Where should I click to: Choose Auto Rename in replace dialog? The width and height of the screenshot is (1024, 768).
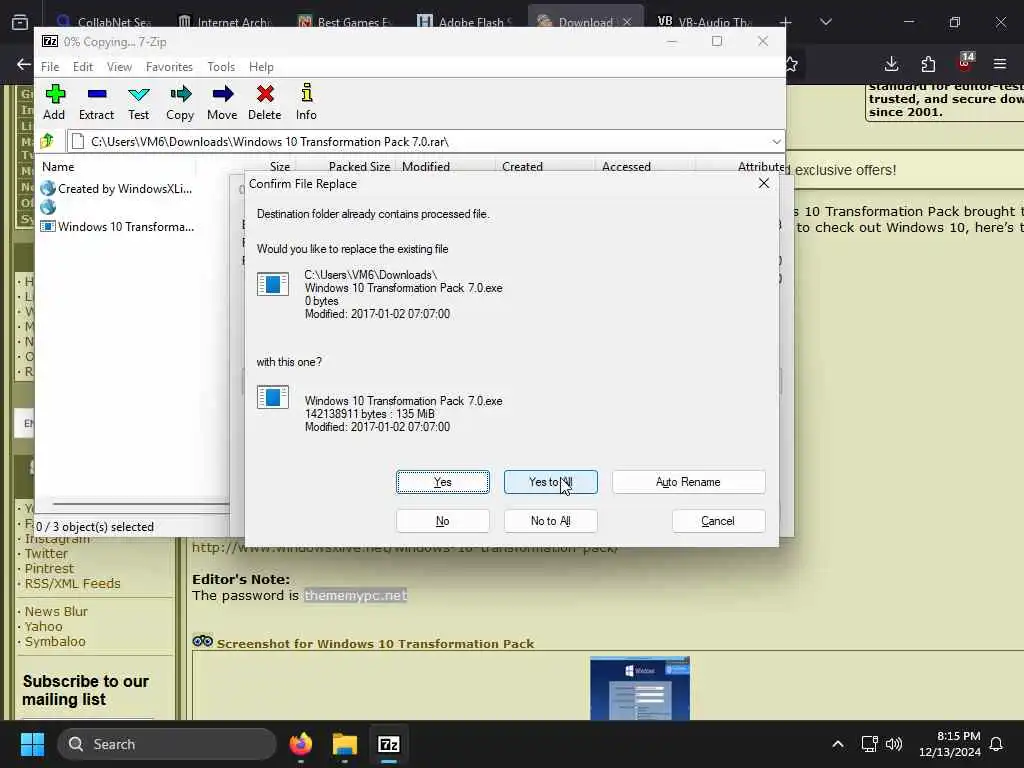point(688,482)
